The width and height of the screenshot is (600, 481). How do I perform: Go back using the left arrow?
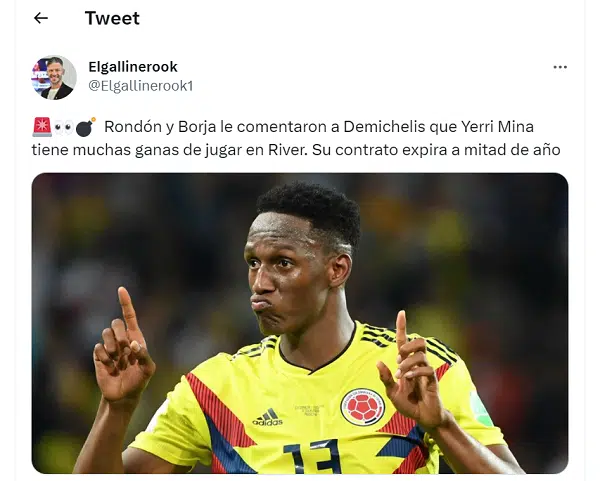click(41, 18)
